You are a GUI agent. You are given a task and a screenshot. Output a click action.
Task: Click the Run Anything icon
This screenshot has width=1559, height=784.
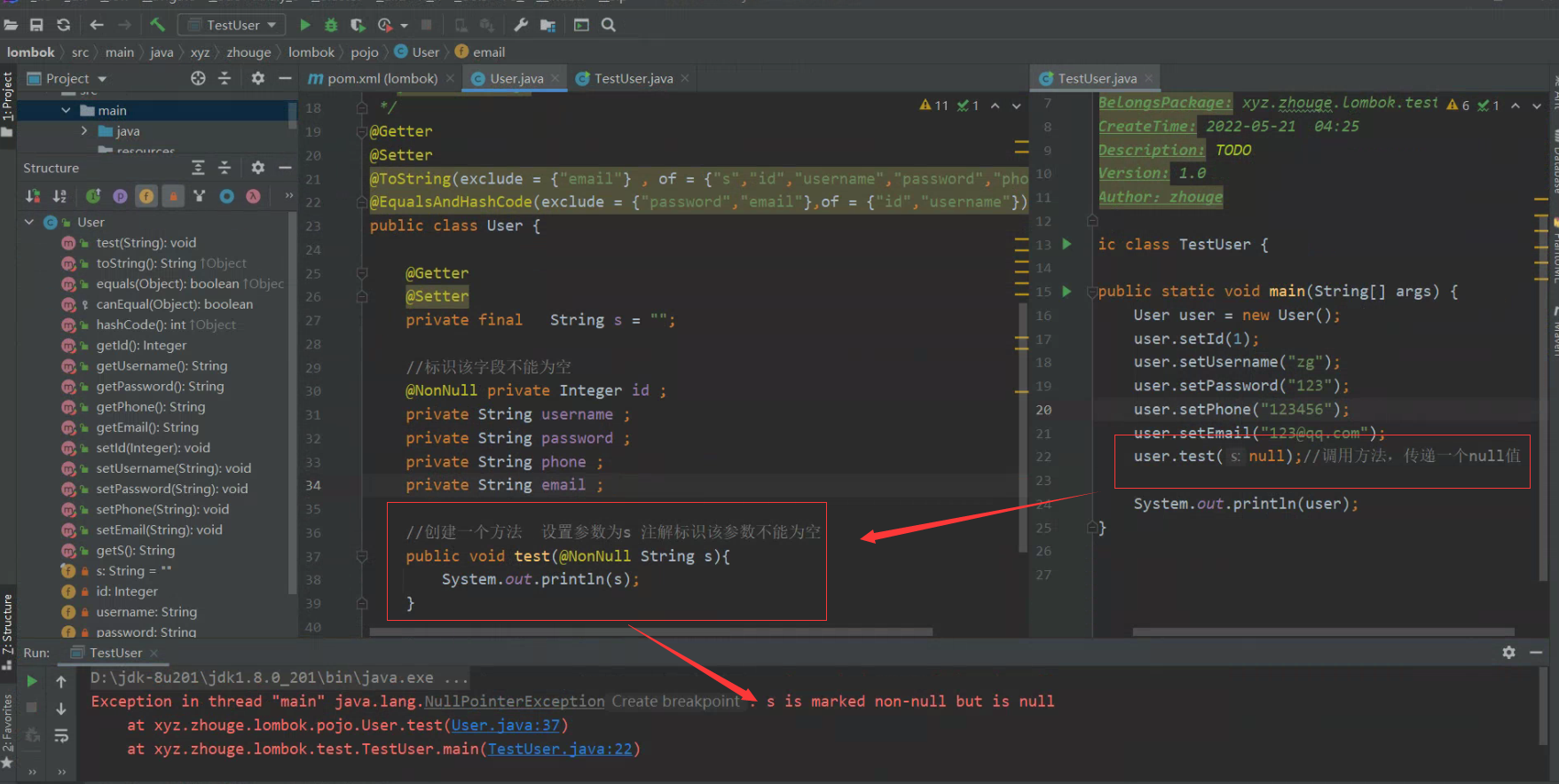click(x=581, y=25)
